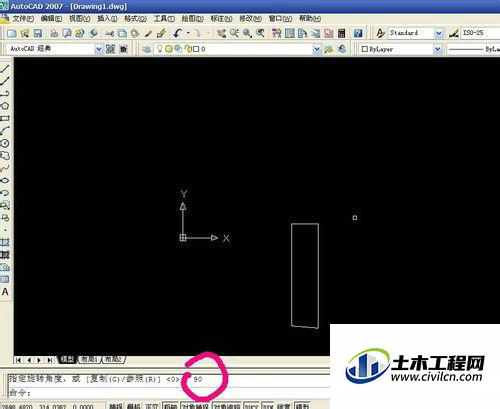Open the AutoCAD 经典 workspace dropdown
The image size is (500, 409).
coord(99,49)
